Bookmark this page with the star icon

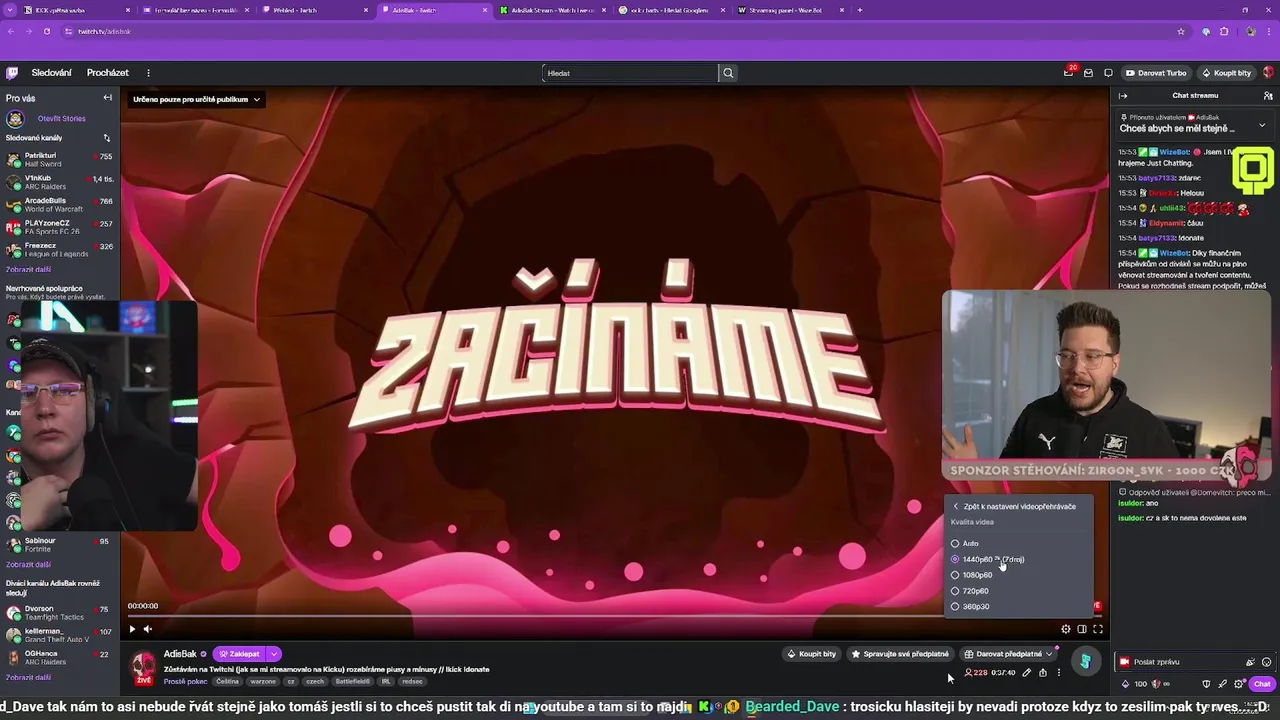[x=1181, y=31]
